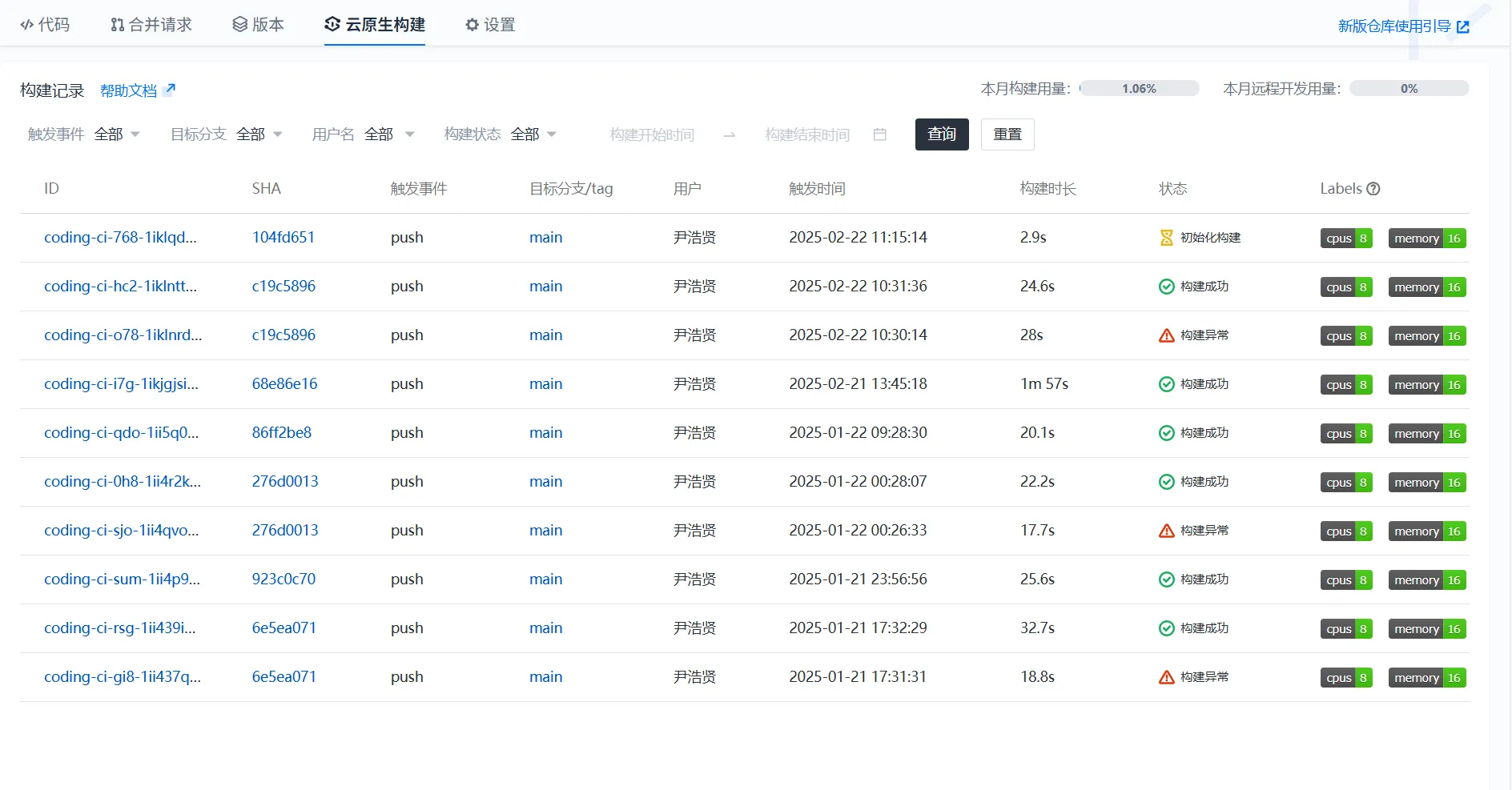Click the 本月构建用量 progress bar
The image size is (1512, 790).
(1139, 89)
